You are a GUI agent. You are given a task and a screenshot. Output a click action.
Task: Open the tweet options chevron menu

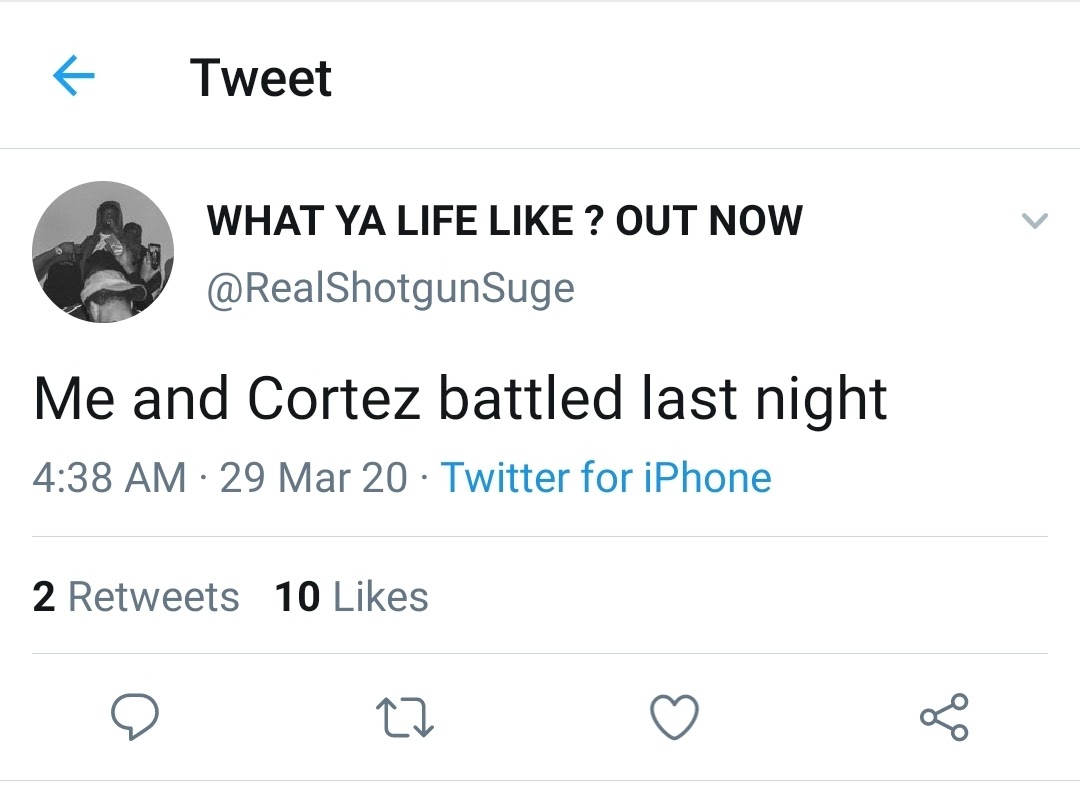coord(1035,221)
